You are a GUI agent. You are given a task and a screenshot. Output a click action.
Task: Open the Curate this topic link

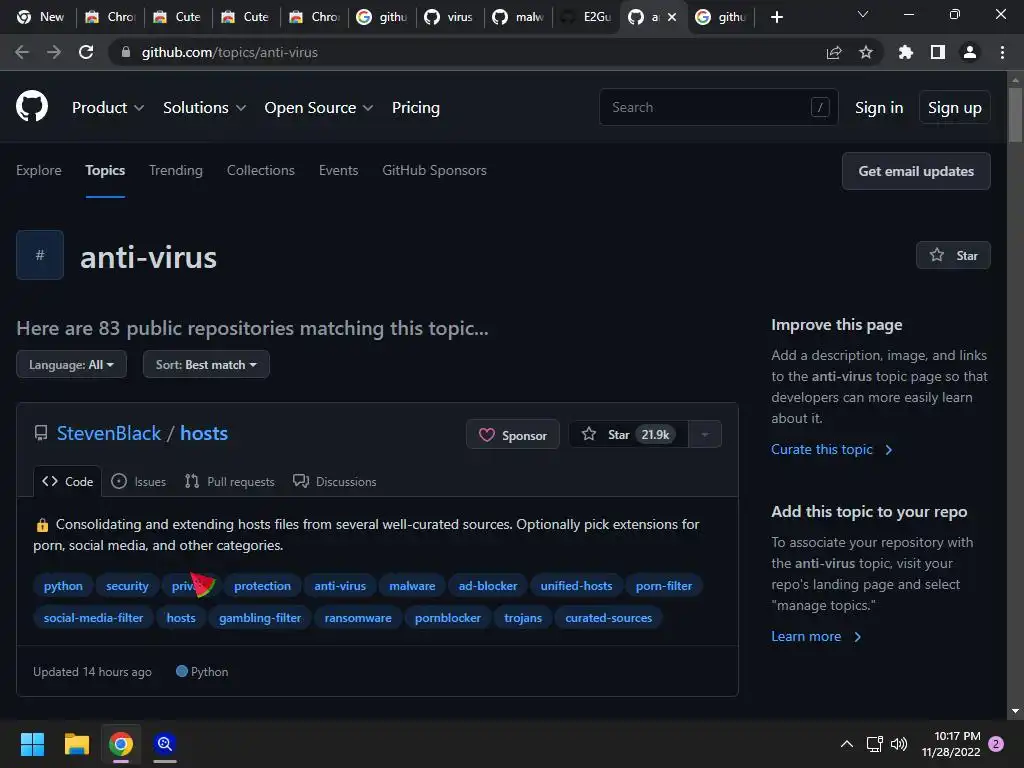point(831,449)
